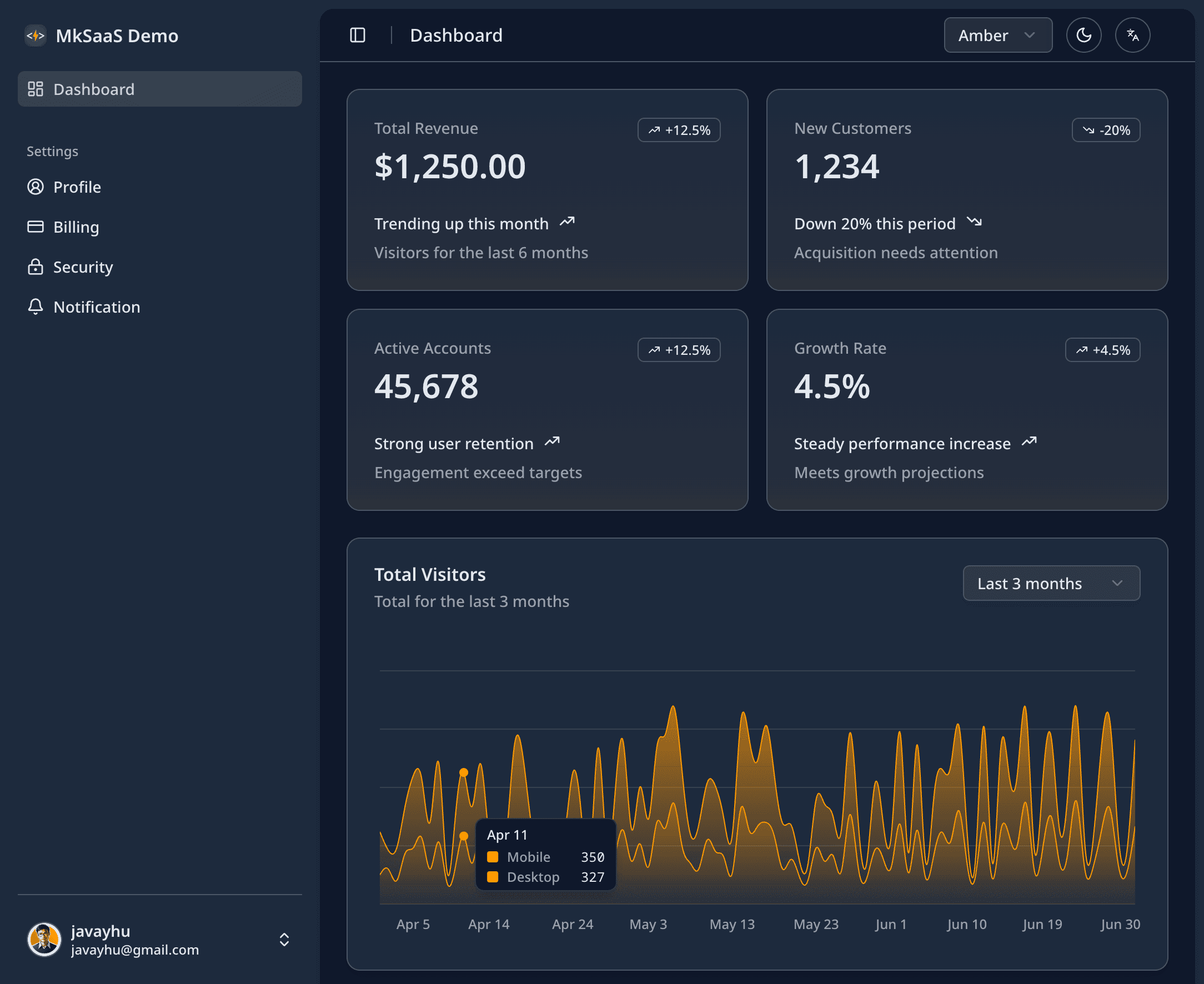Click the orange Mobile legend swatch
Image resolution: width=1204 pixels, height=984 pixels.
tap(493, 856)
